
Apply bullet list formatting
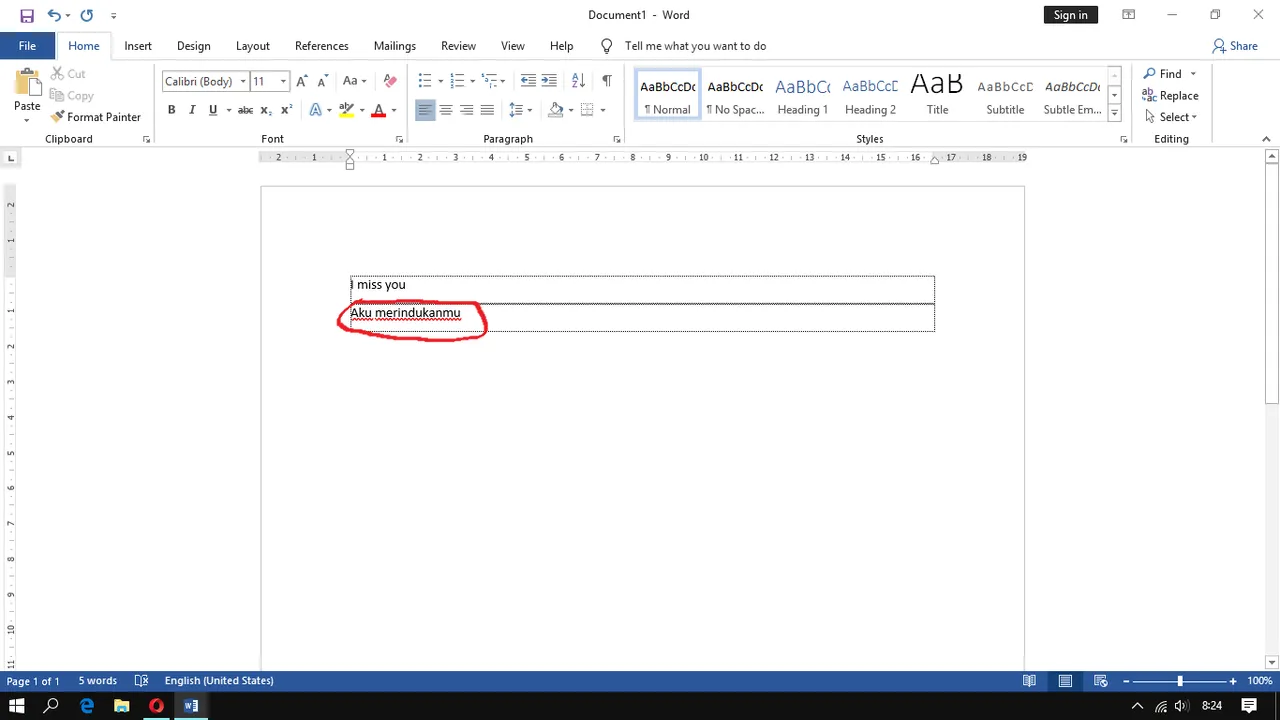[x=425, y=81]
